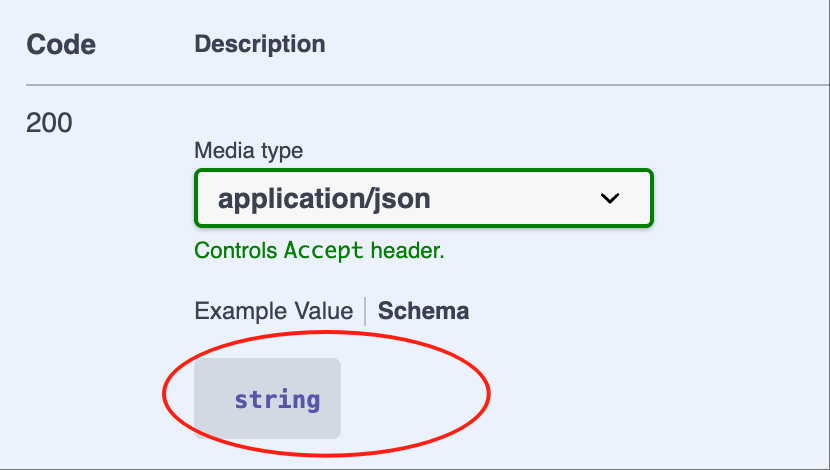Viewport: 830px width, 470px height.
Task: Click the chevron arrow in Media type box
Action: pos(610,198)
